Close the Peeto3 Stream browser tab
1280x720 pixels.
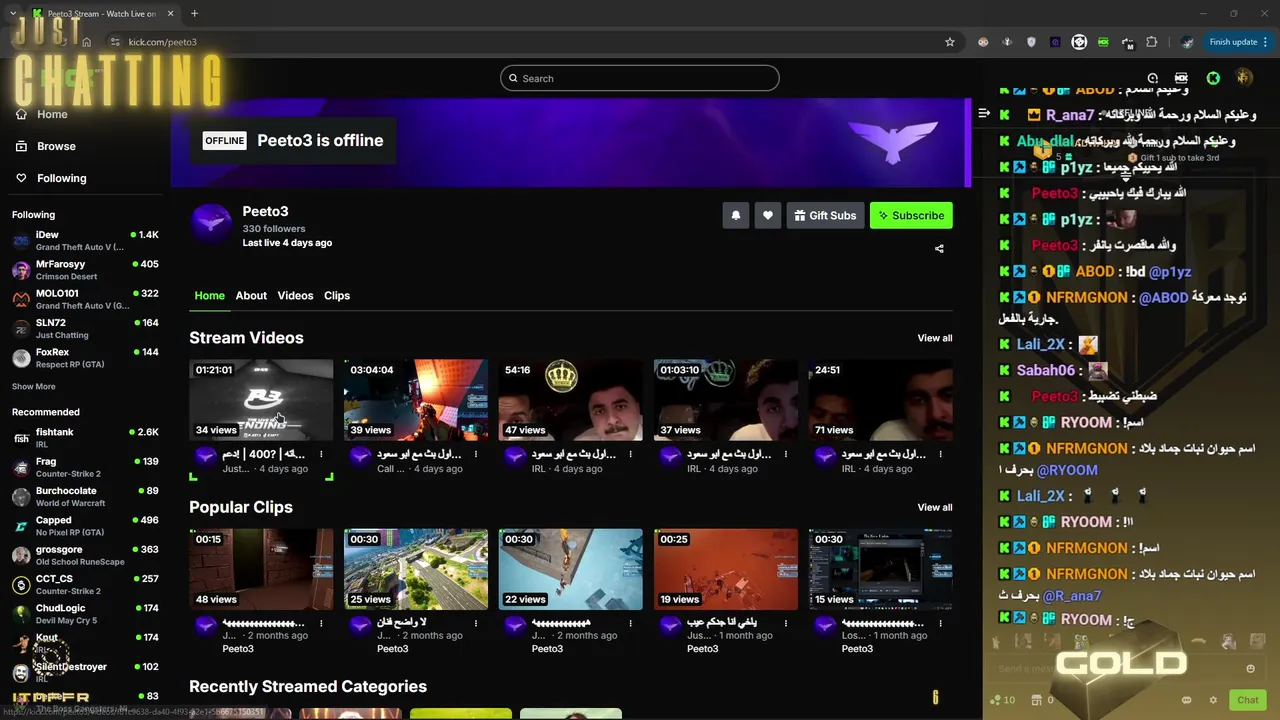coord(170,14)
